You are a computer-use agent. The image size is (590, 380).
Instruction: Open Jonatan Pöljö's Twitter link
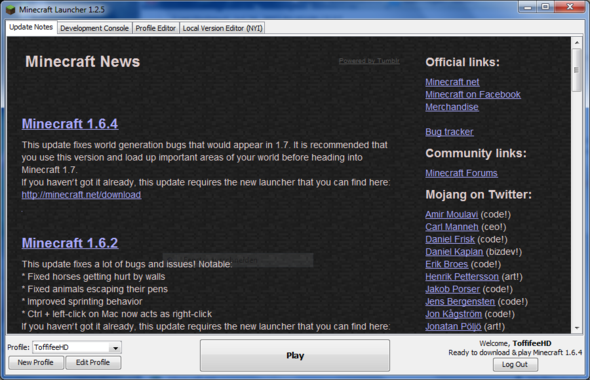click(x=453, y=326)
